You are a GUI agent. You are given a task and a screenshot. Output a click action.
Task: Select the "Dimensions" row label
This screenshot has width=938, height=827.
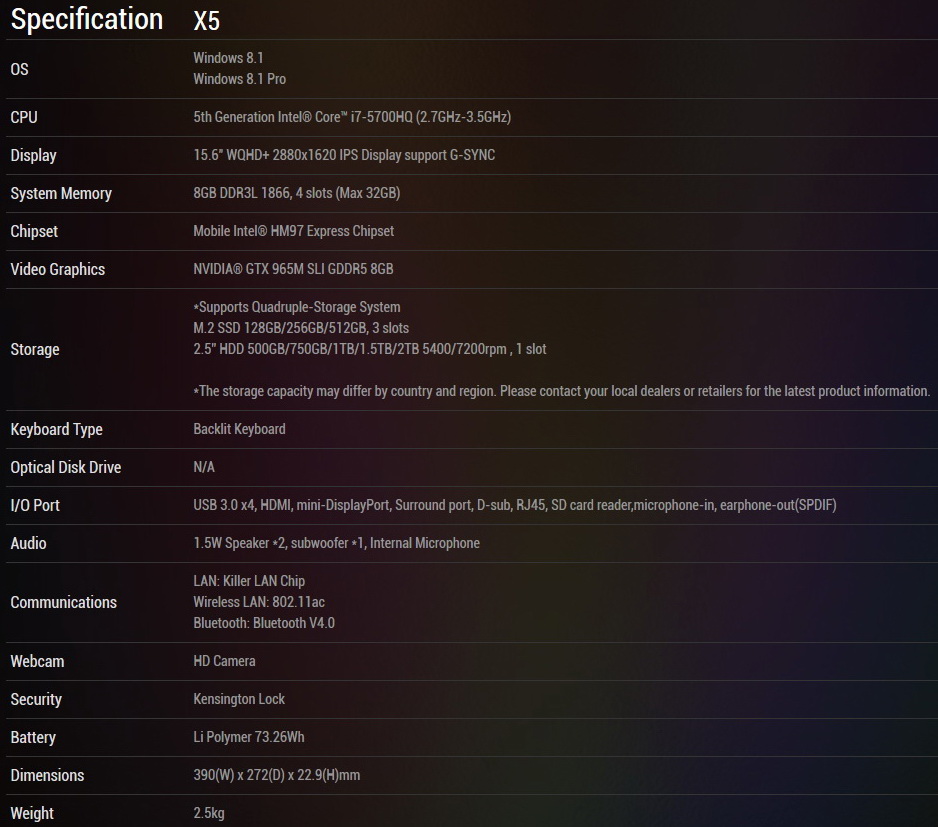[47, 776]
